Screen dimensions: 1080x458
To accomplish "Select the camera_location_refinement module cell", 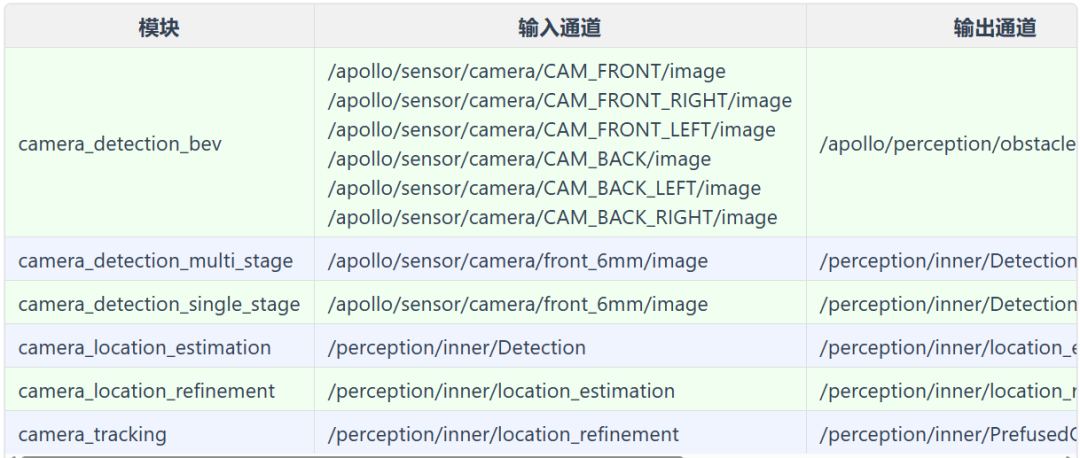I will click(146, 390).
